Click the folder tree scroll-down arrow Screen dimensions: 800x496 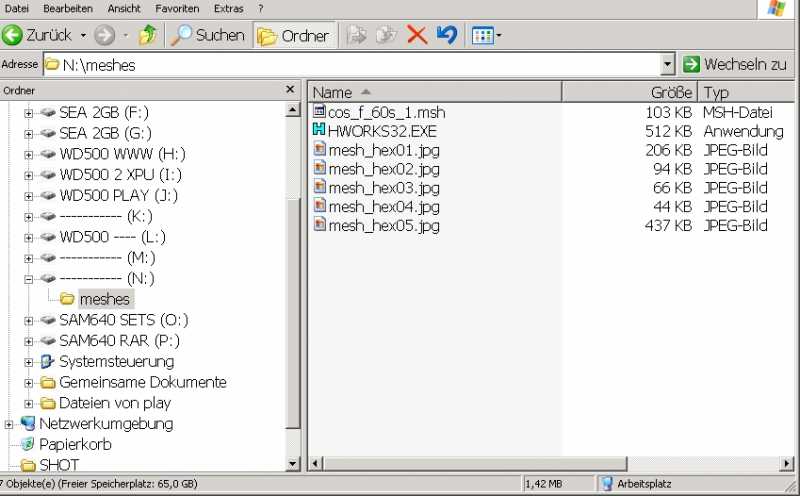coord(293,463)
